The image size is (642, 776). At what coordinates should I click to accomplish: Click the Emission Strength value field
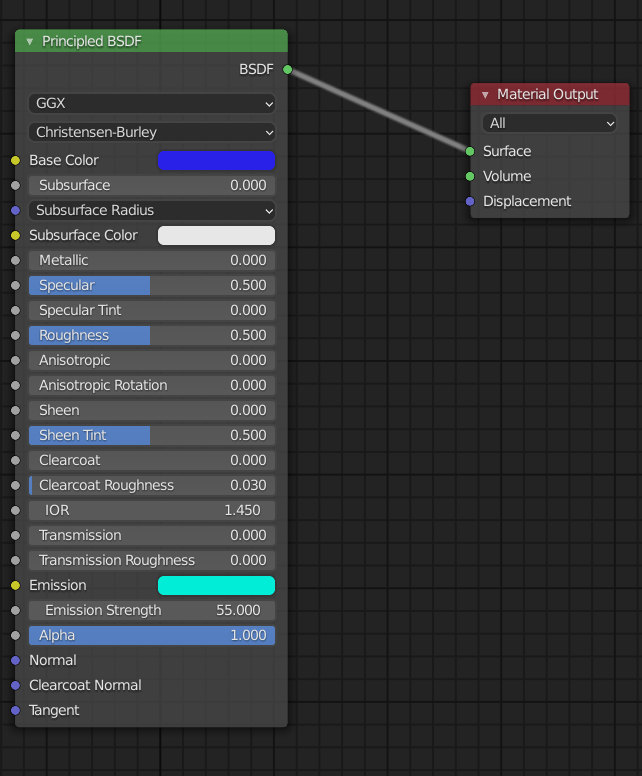[152, 610]
